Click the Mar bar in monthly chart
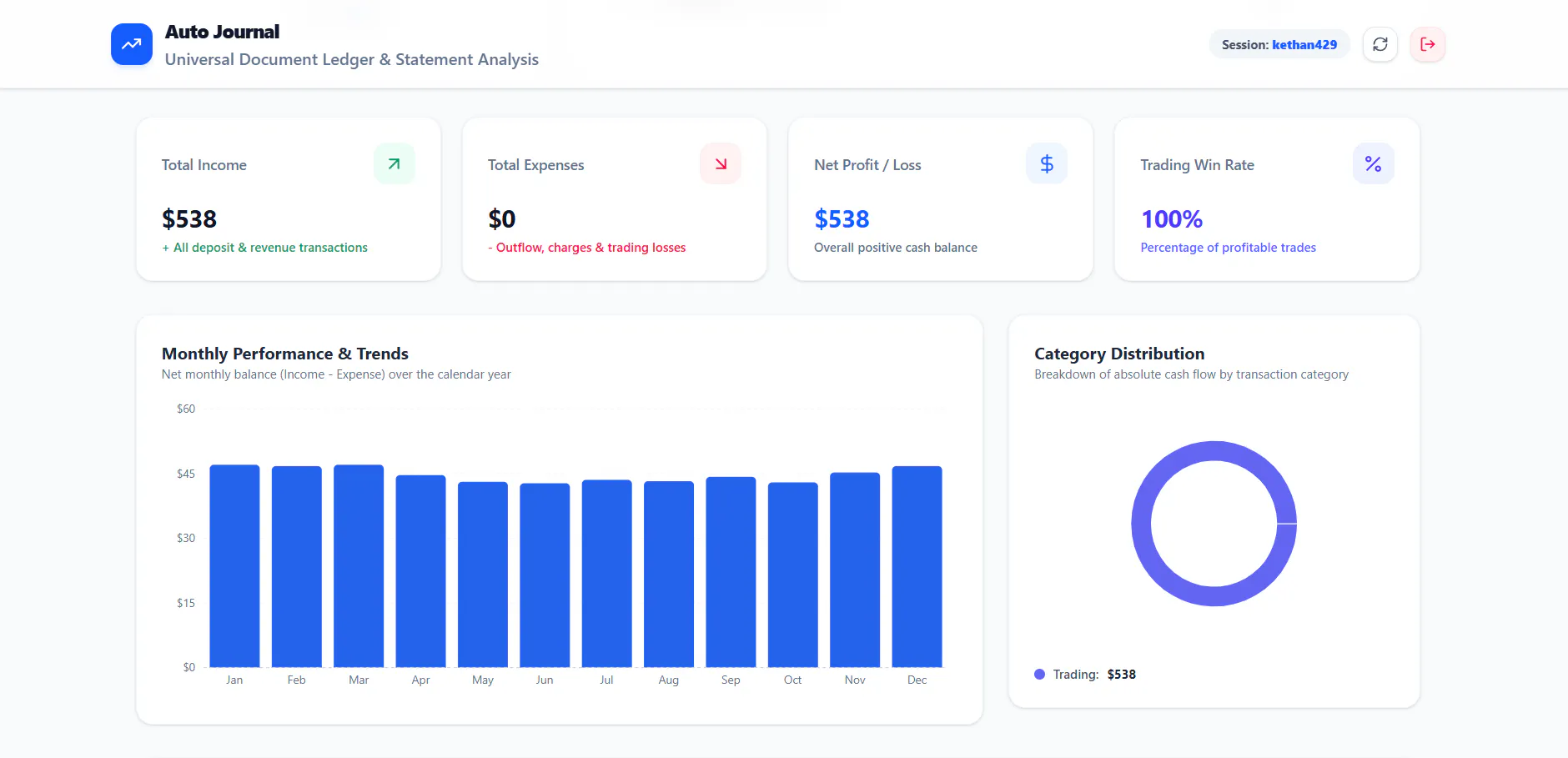1568x758 pixels. click(359, 566)
